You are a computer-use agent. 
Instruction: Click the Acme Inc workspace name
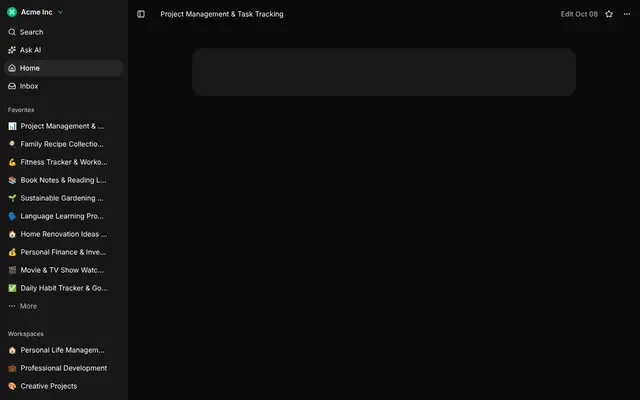(x=36, y=12)
